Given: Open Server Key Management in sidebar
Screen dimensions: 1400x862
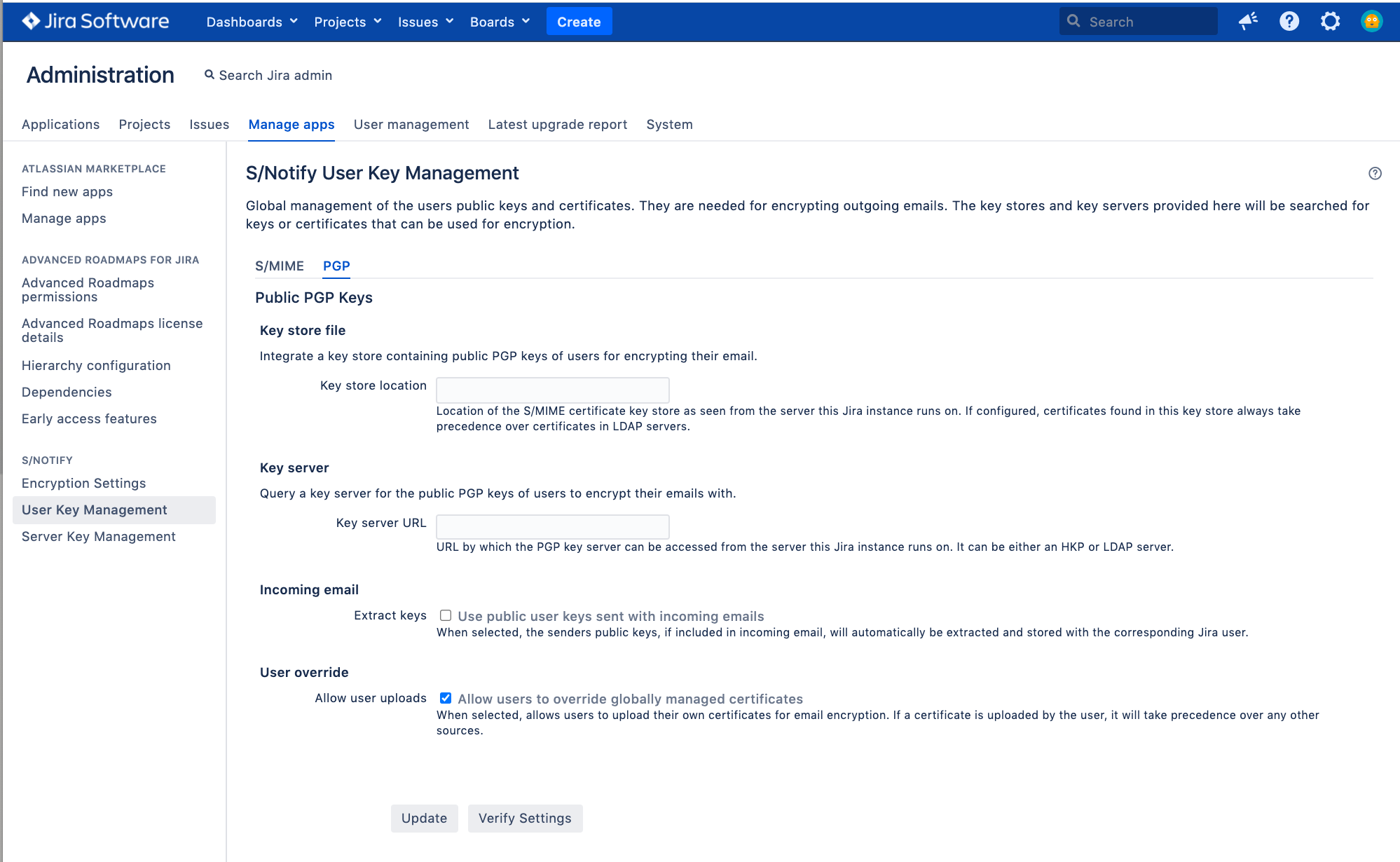Looking at the screenshot, I should pos(99,537).
